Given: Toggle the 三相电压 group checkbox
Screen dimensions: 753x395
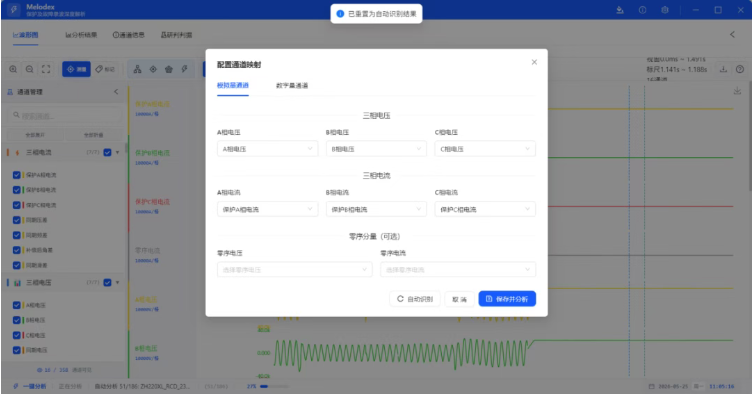Looking at the screenshot, I should tap(108, 283).
